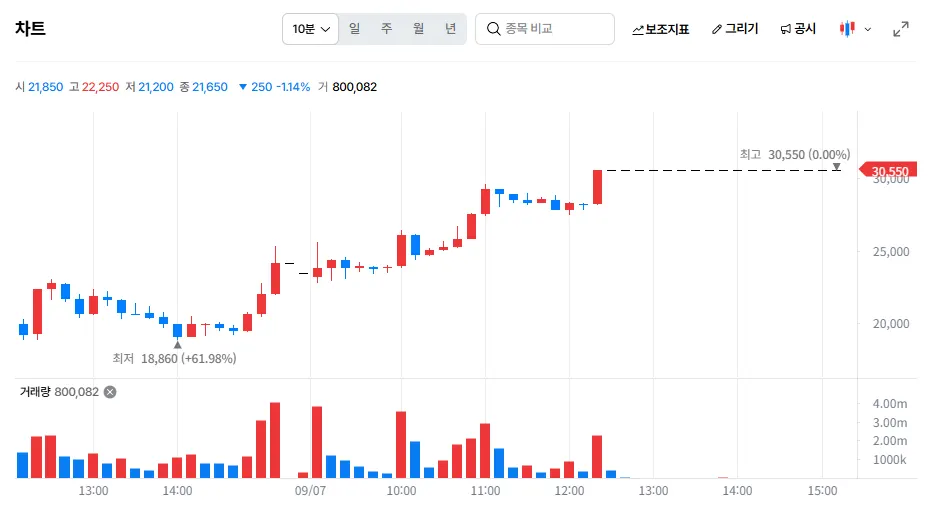Click the 09/07 date axis label
The width and height of the screenshot is (932, 513).
(310, 491)
